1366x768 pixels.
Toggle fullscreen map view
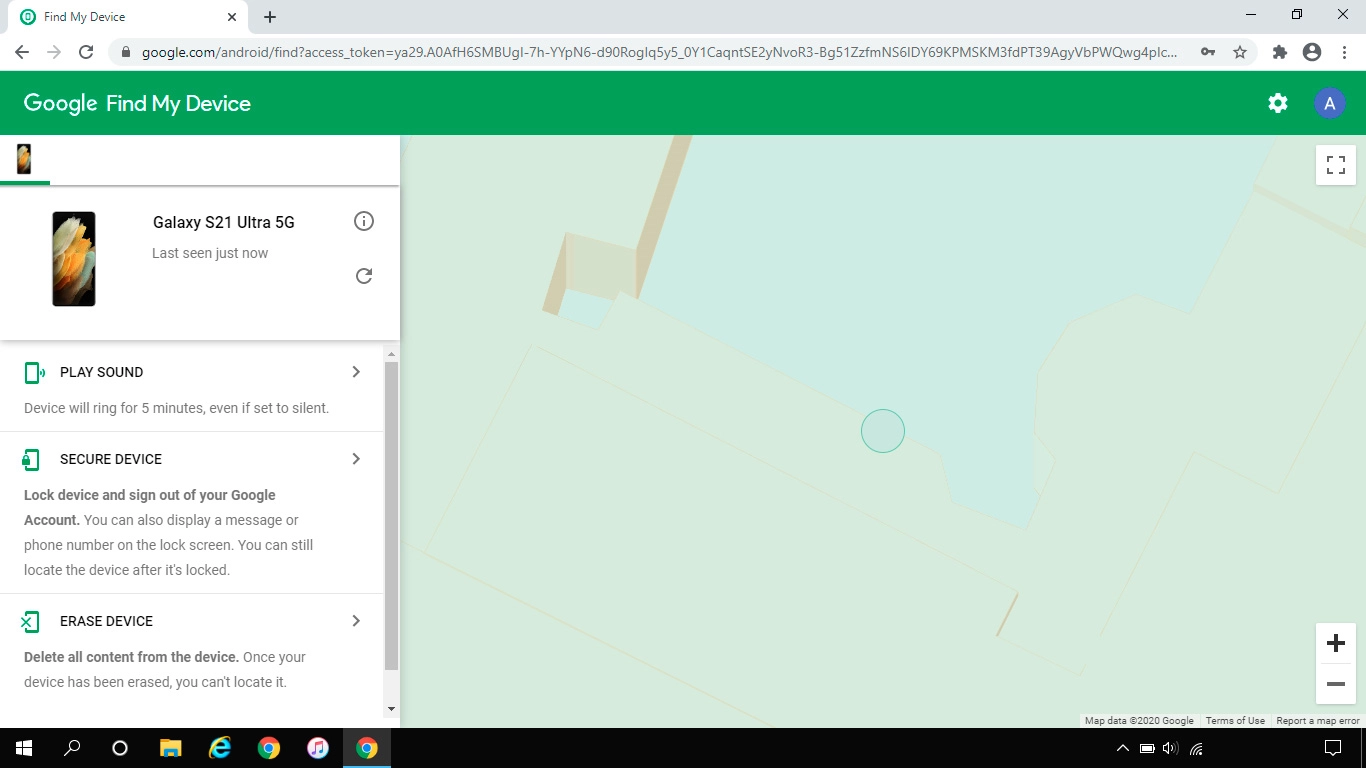[1335, 164]
